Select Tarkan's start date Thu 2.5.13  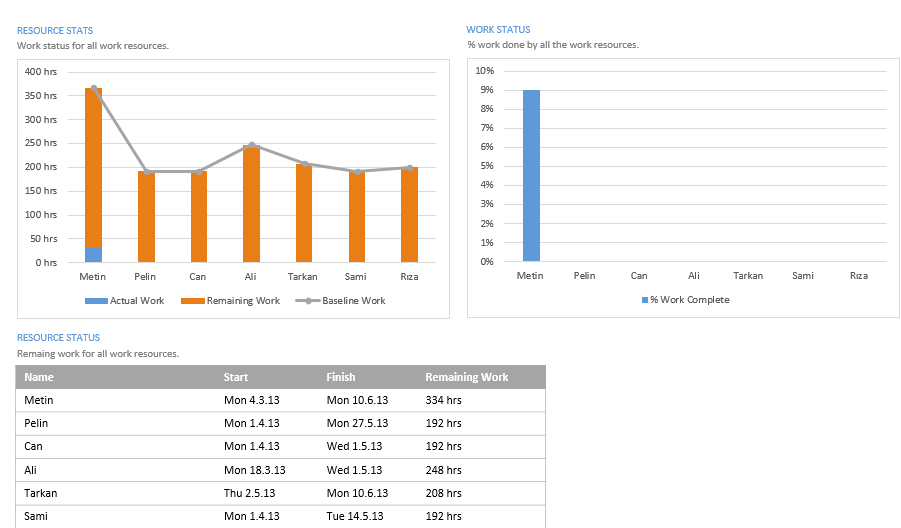tap(251, 493)
